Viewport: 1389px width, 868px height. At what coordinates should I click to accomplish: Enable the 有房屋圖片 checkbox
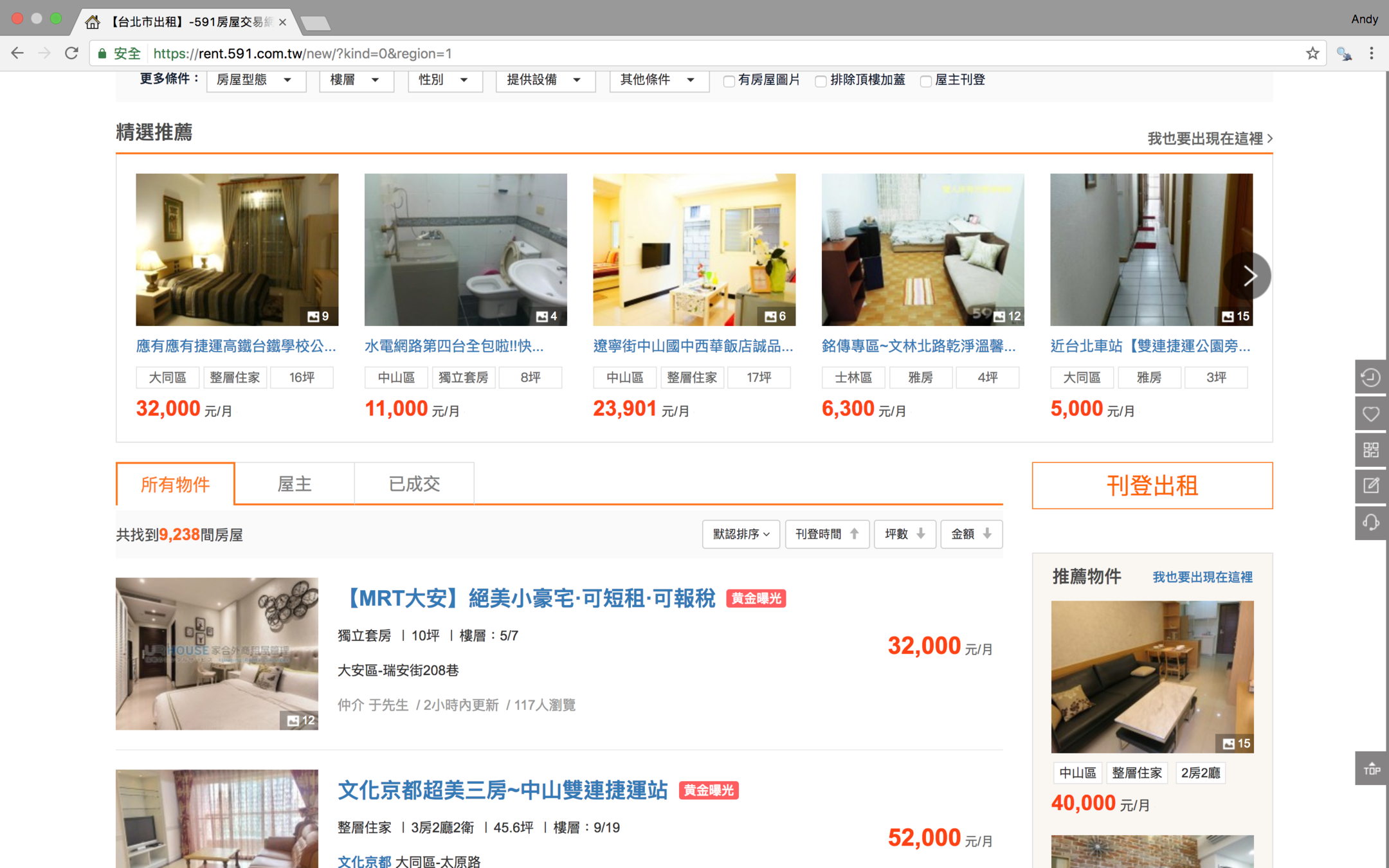[x=729, y=81]
